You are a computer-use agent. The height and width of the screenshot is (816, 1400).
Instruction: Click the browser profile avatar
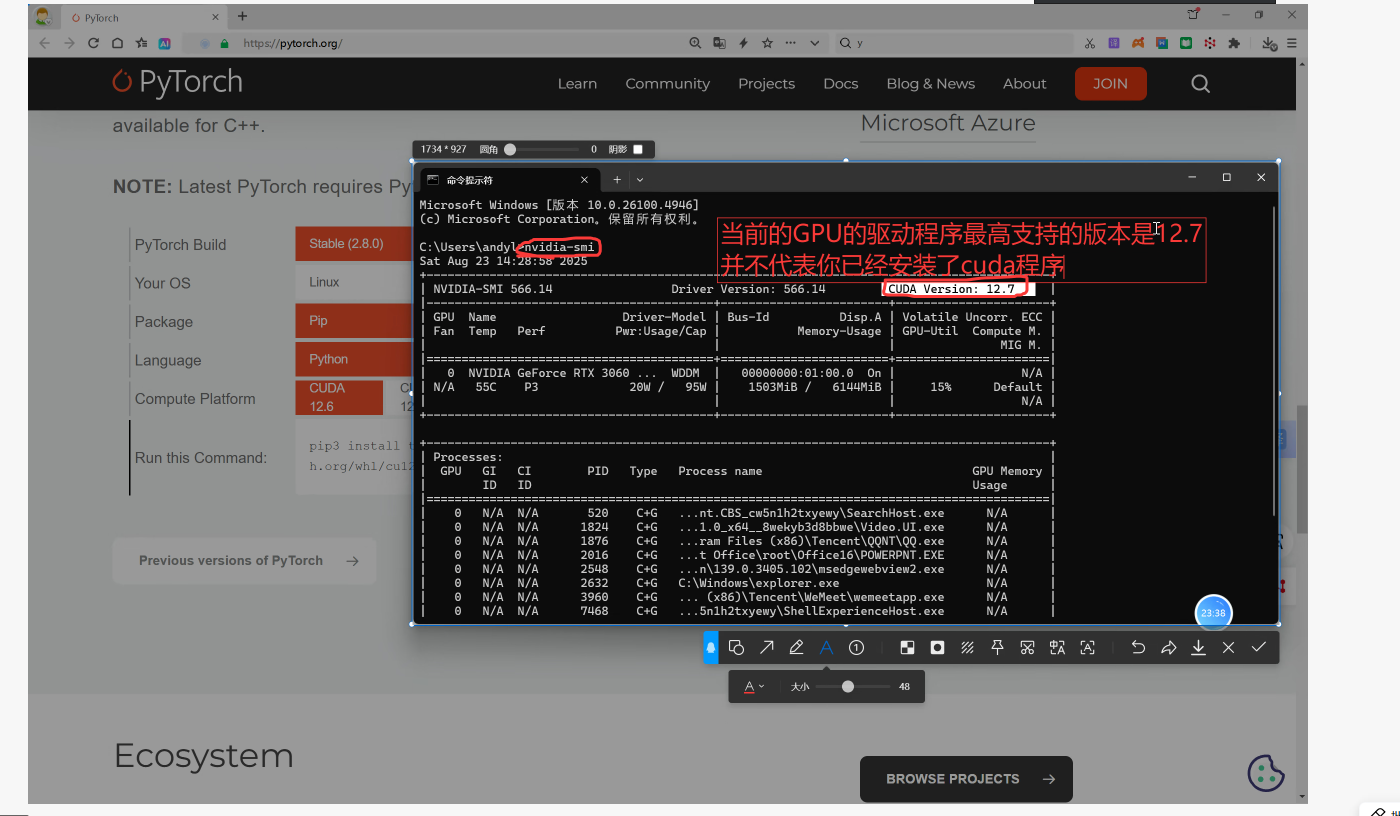pos(43,16)
